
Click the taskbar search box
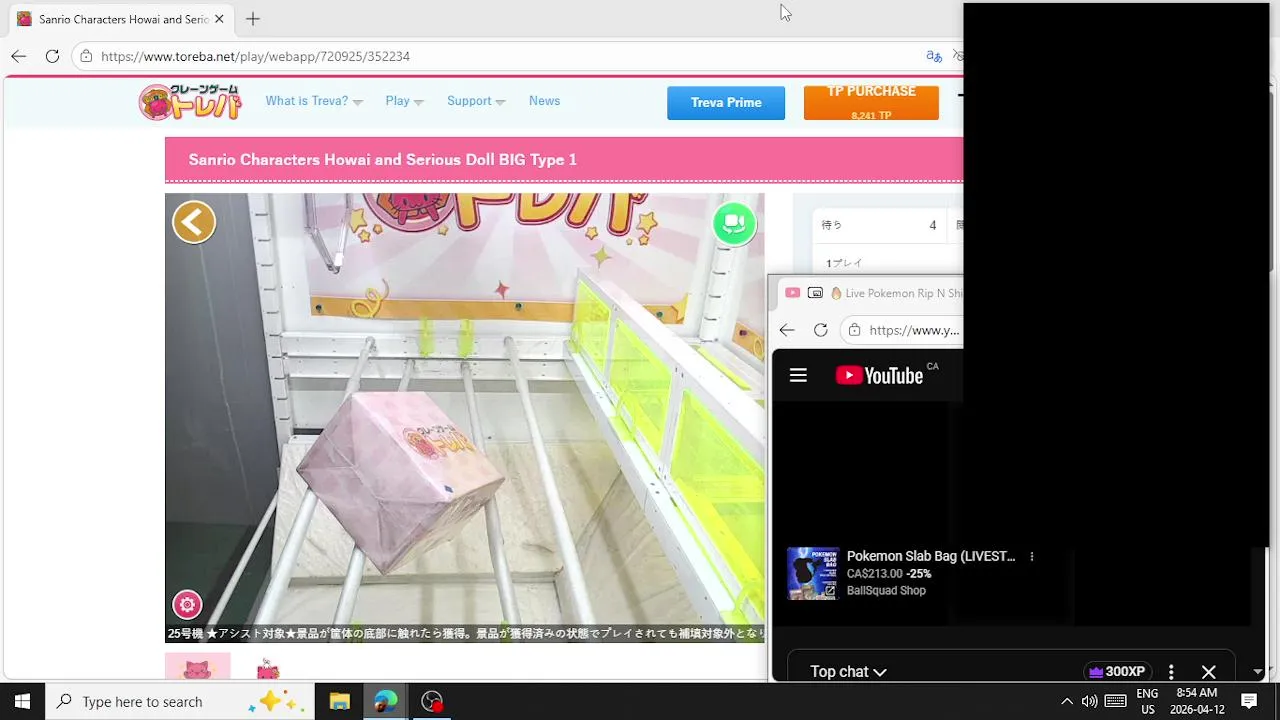click(x=180, y=701)
